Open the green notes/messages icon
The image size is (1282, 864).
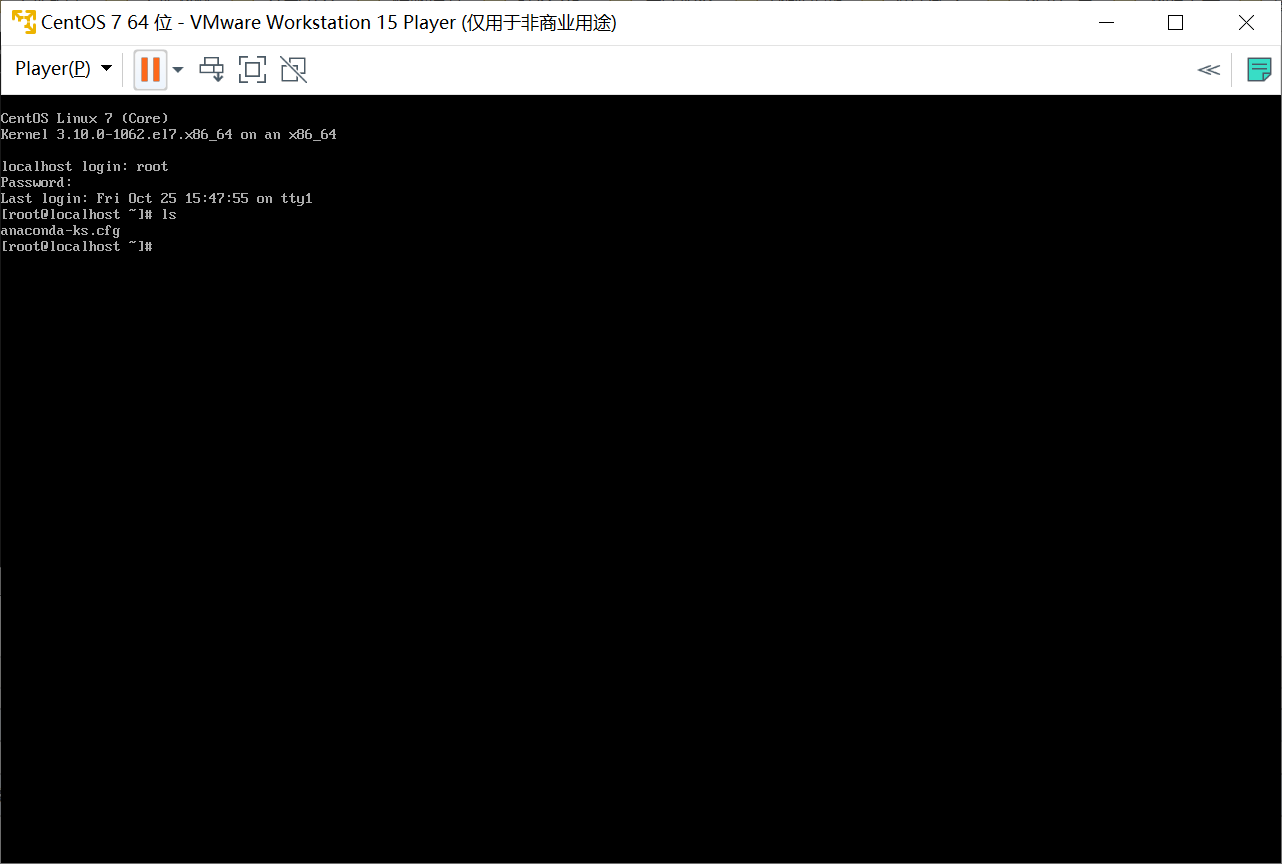1259,69
